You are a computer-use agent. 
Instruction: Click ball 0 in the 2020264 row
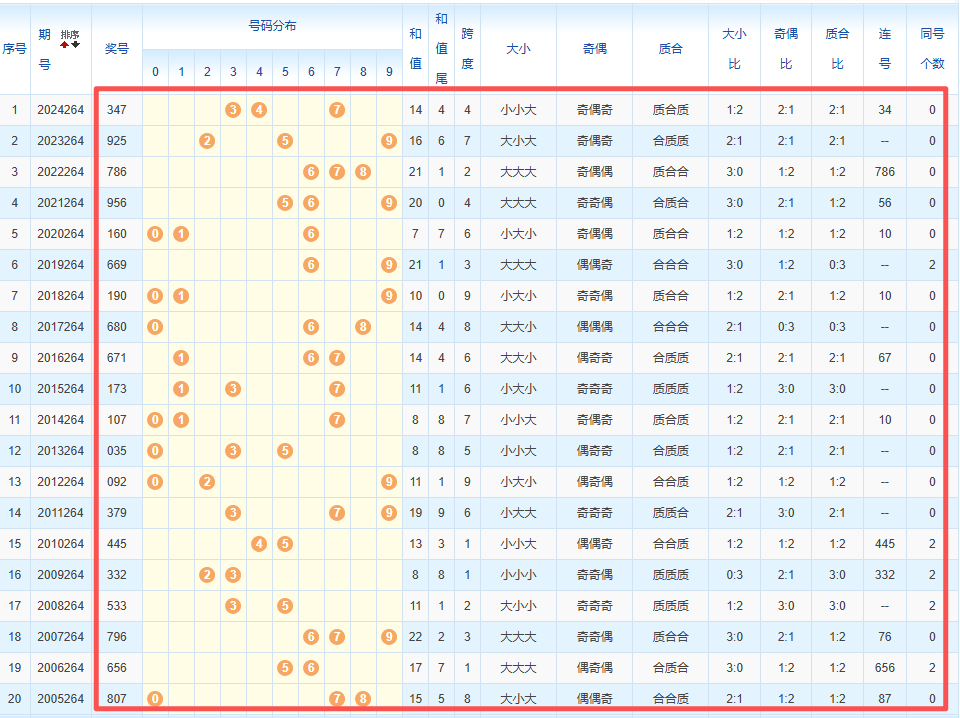pyautogui.click(x=155, y=234)
